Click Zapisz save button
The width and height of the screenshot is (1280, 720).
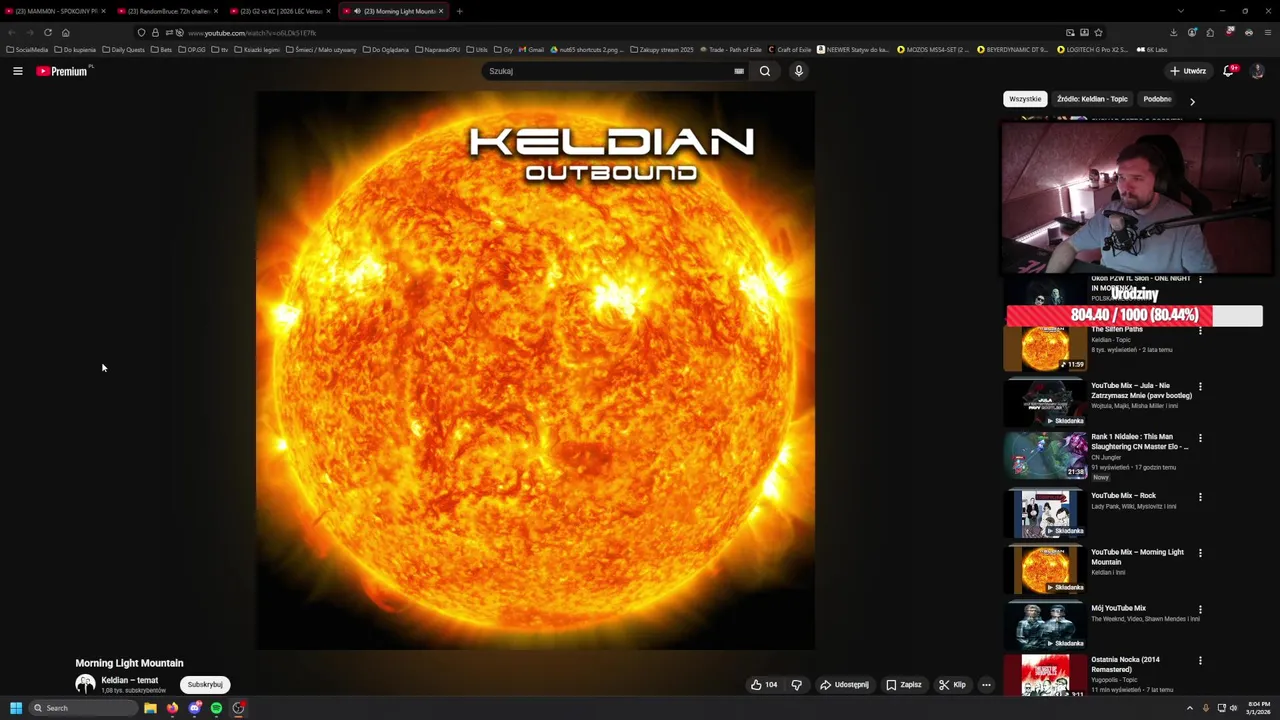coord(904,685)
